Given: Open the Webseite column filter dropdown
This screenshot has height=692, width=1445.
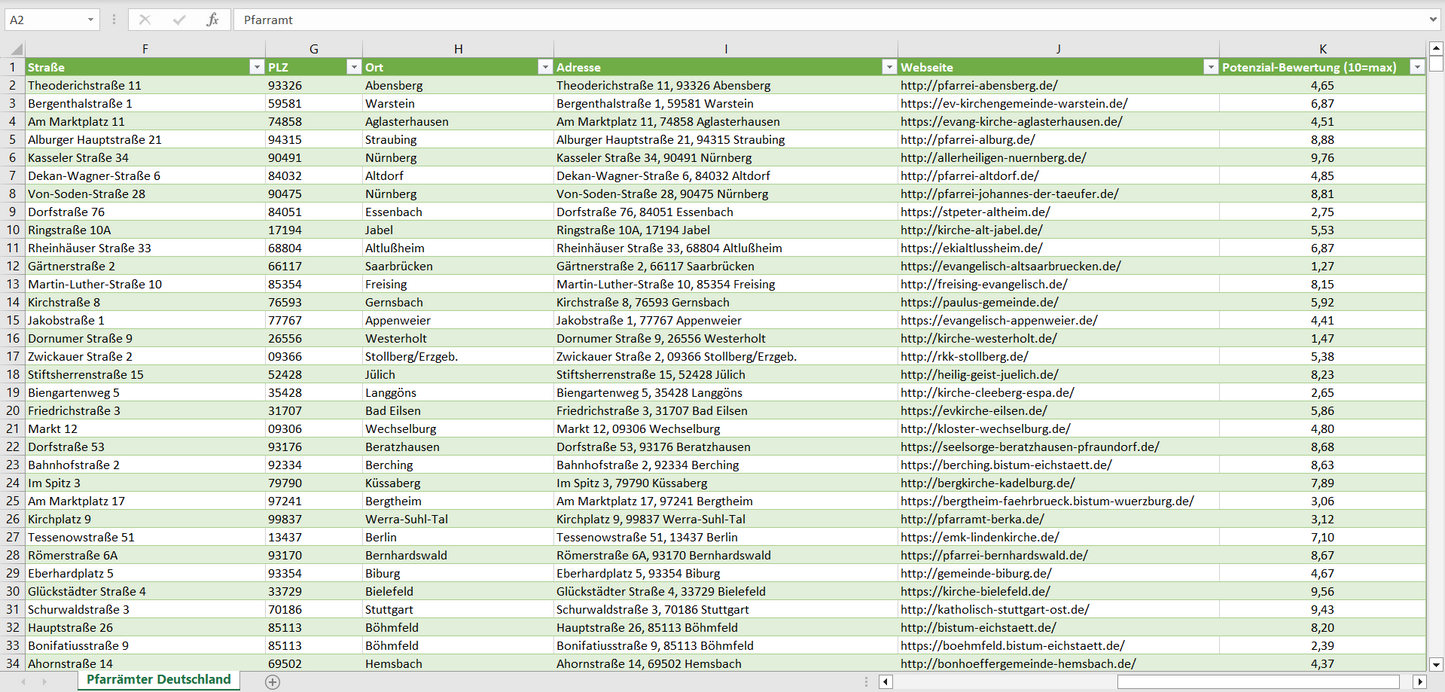Looking at the screenshot, I should tap(1209, 67).
